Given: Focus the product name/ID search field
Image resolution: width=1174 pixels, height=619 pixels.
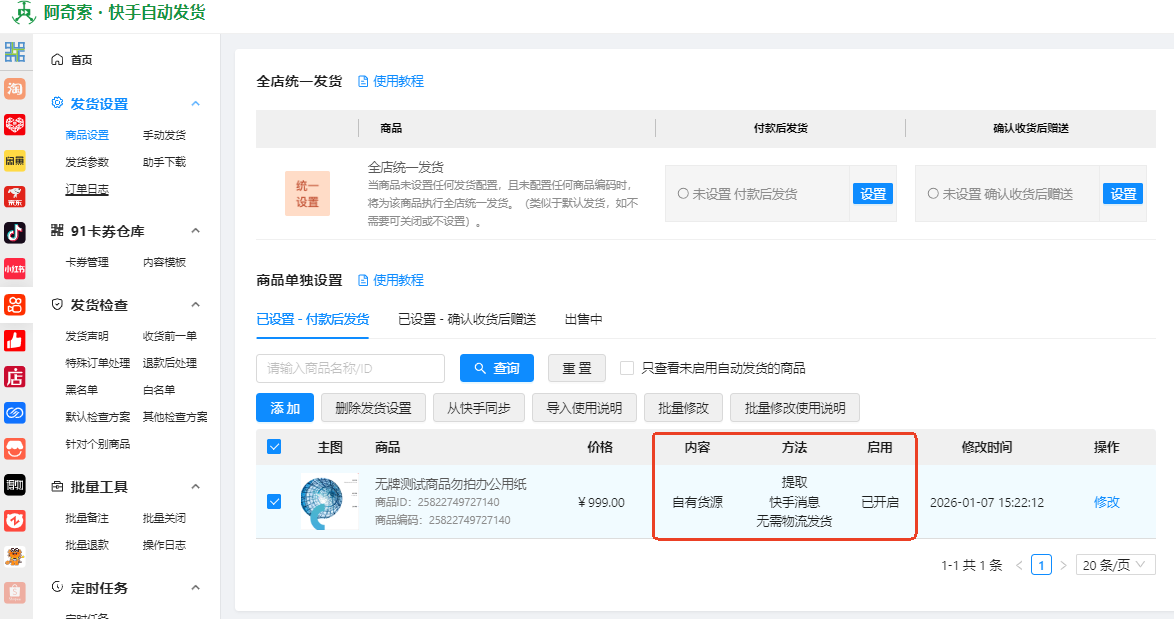Looking at the screenshot, I should 350,368.
